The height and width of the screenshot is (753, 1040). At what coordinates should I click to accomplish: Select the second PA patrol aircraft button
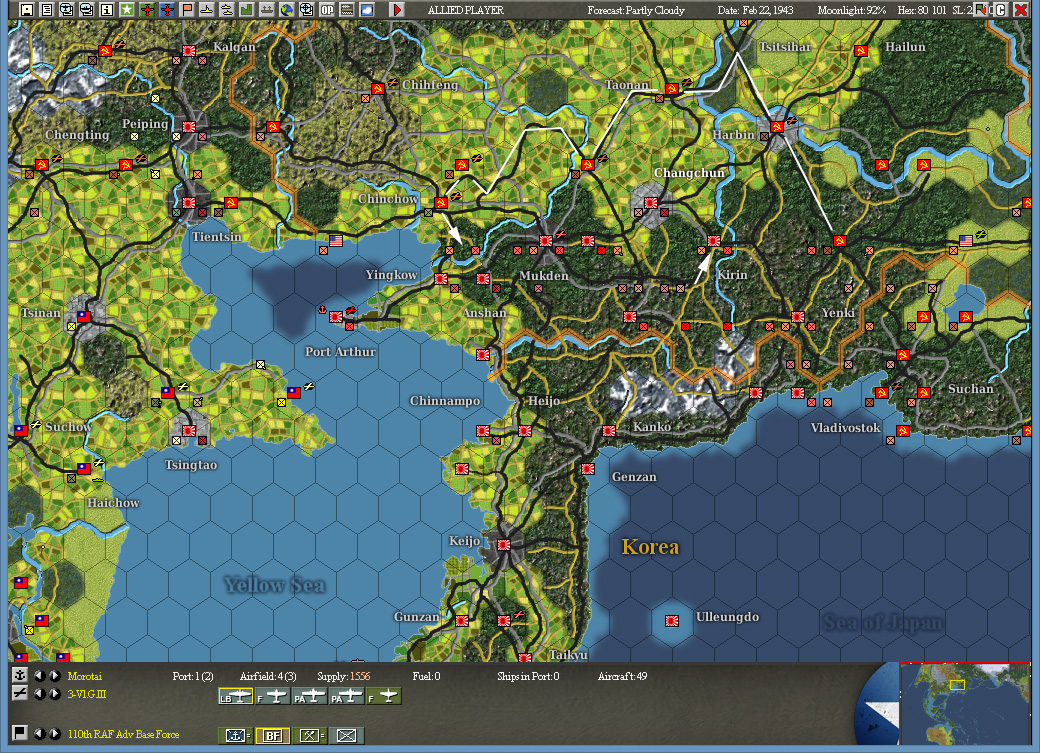[347, 697]
